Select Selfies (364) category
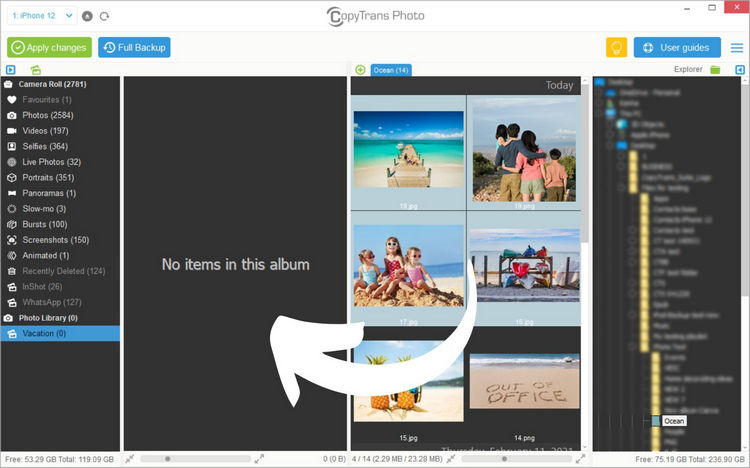Screen dimensions: 750x468 (x=47, y=146)
